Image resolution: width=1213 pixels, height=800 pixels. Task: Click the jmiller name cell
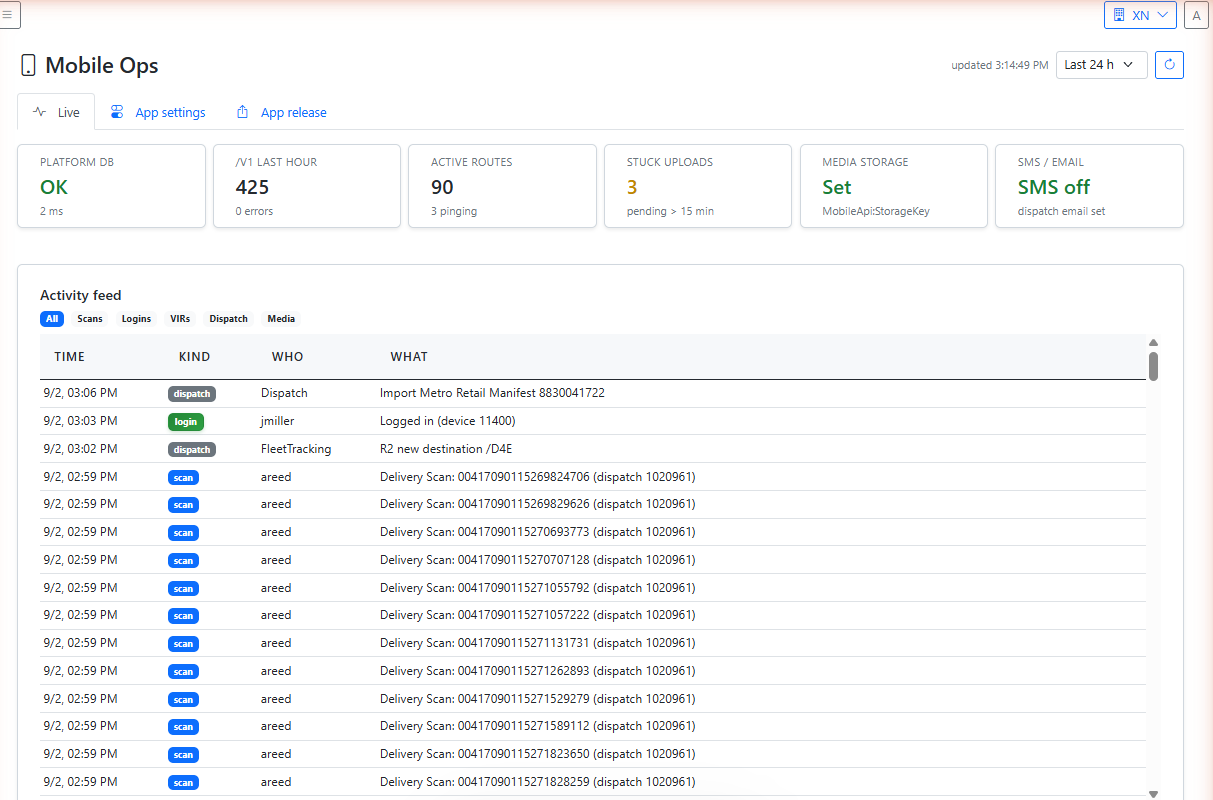278,421
